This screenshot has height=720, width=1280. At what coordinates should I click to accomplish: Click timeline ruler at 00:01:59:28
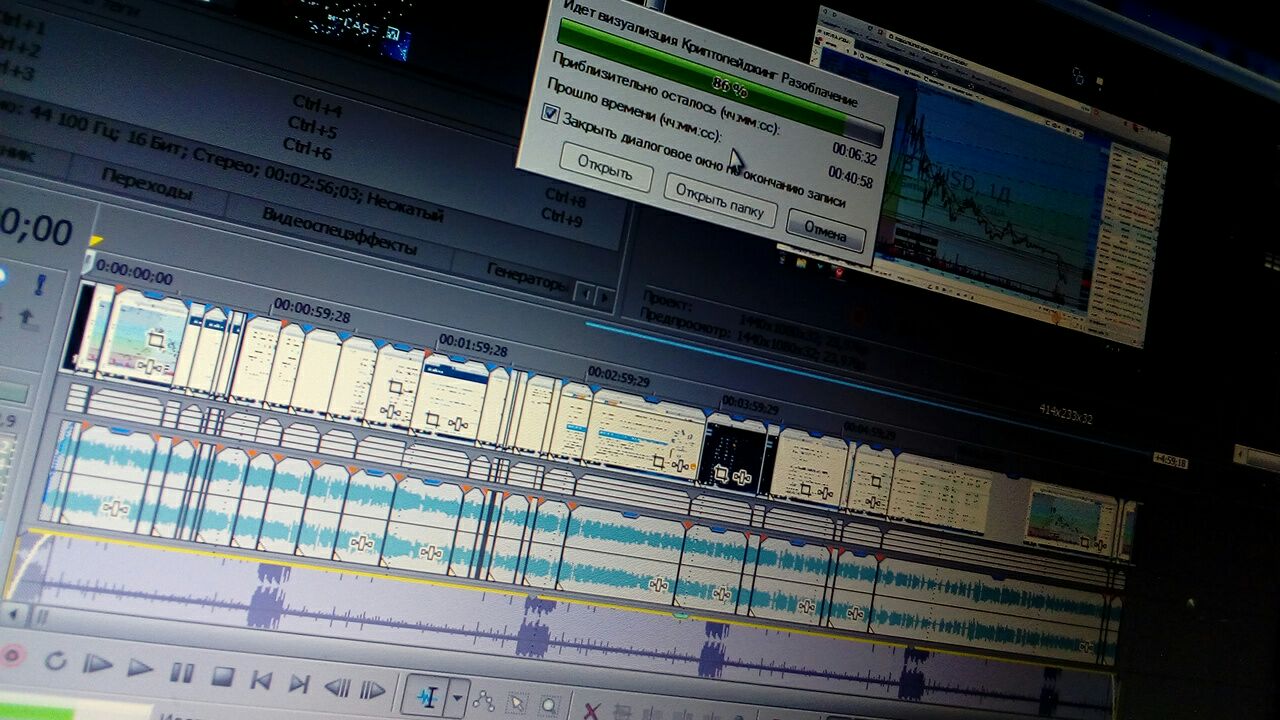tap(473, 348)
